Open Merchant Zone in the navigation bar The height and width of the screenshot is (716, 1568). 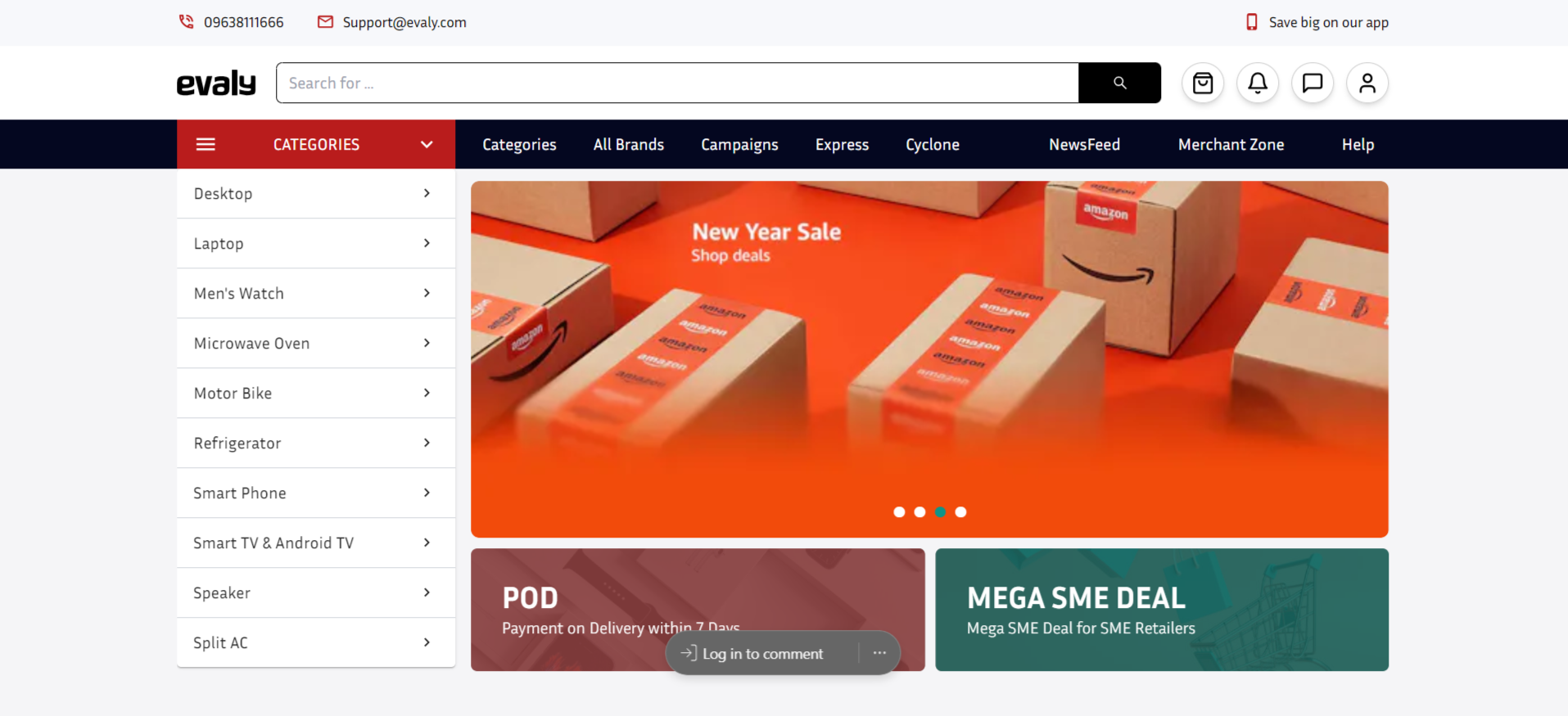[x=1231, y=145]
